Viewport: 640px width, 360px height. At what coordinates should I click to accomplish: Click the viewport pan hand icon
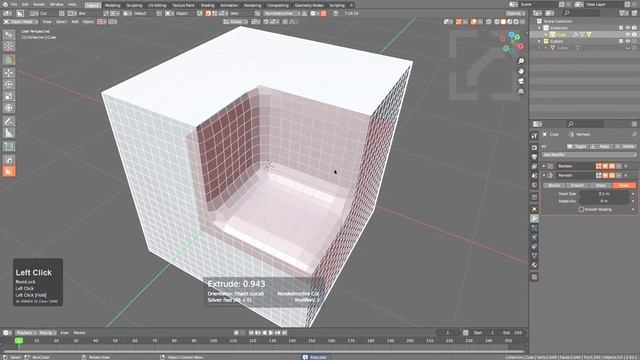click(521, 71)
